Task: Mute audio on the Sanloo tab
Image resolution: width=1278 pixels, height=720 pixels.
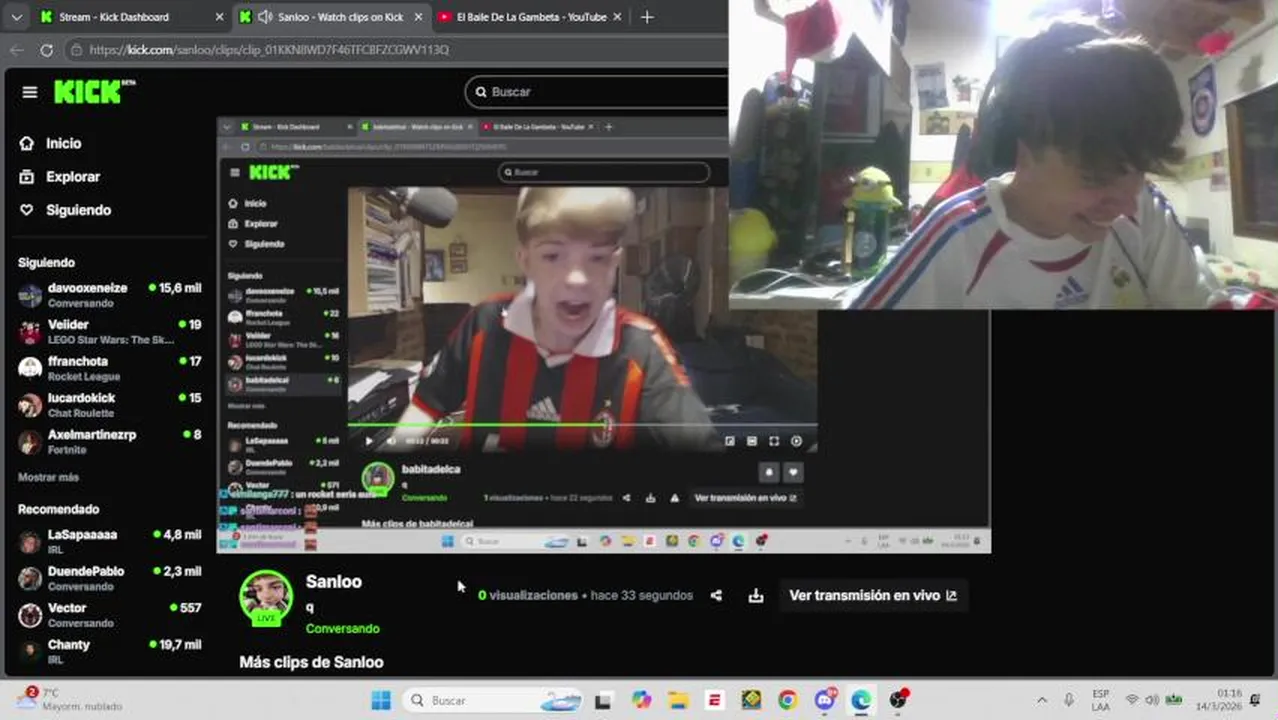Action: point(265,17)
